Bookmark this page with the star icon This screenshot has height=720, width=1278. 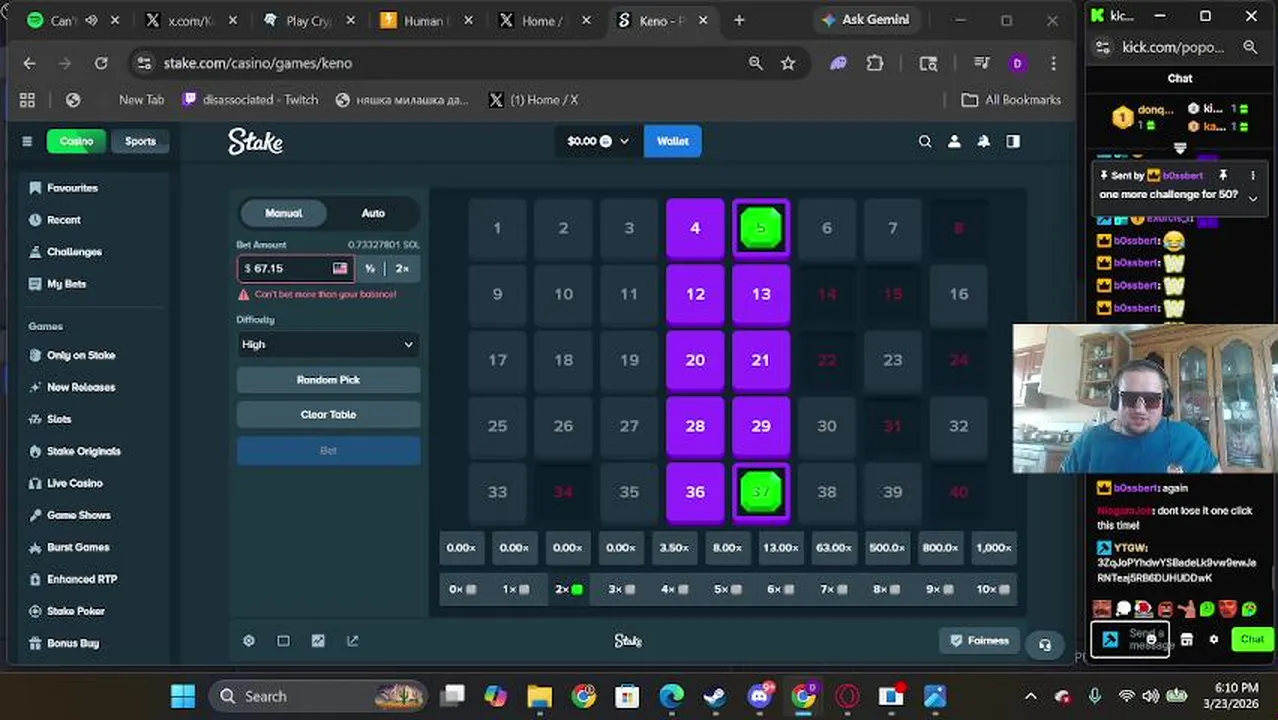point(788,63)
